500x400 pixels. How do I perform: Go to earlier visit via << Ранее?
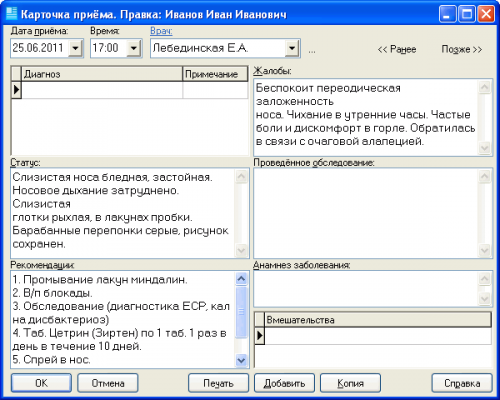[397, 49]
